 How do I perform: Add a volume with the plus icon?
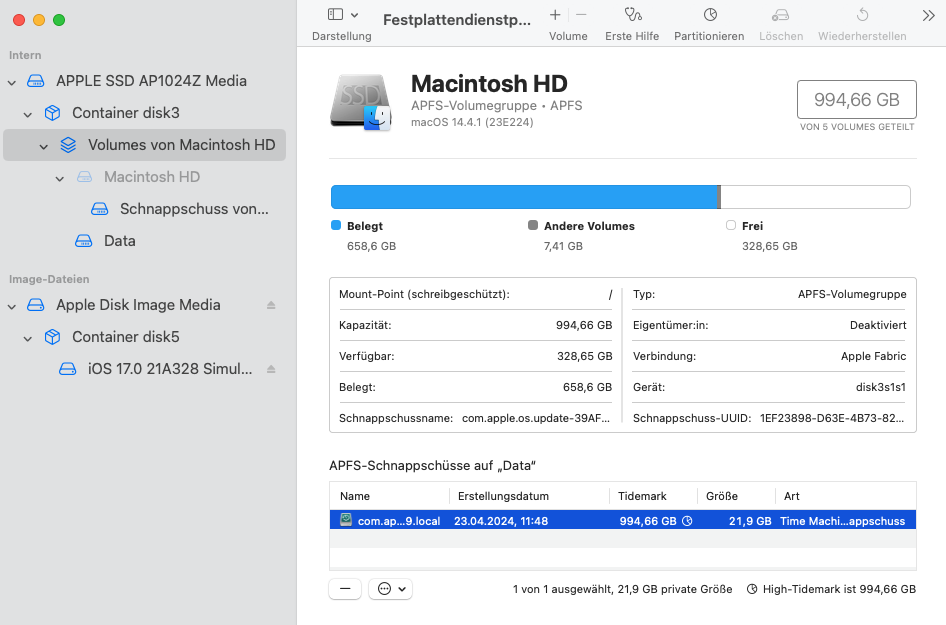(555, 15)
